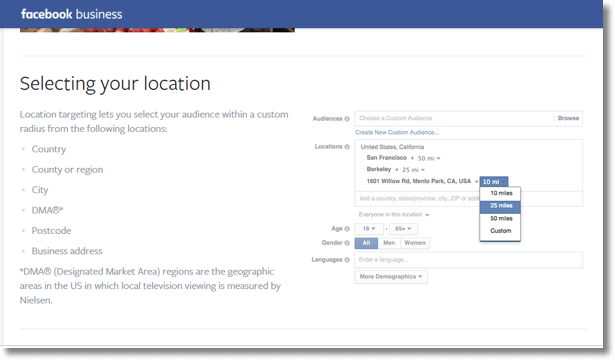615x360 pixels.
Task: Open San Francisco 50 mi radius dropdown
Action: (x=429, y=158)
